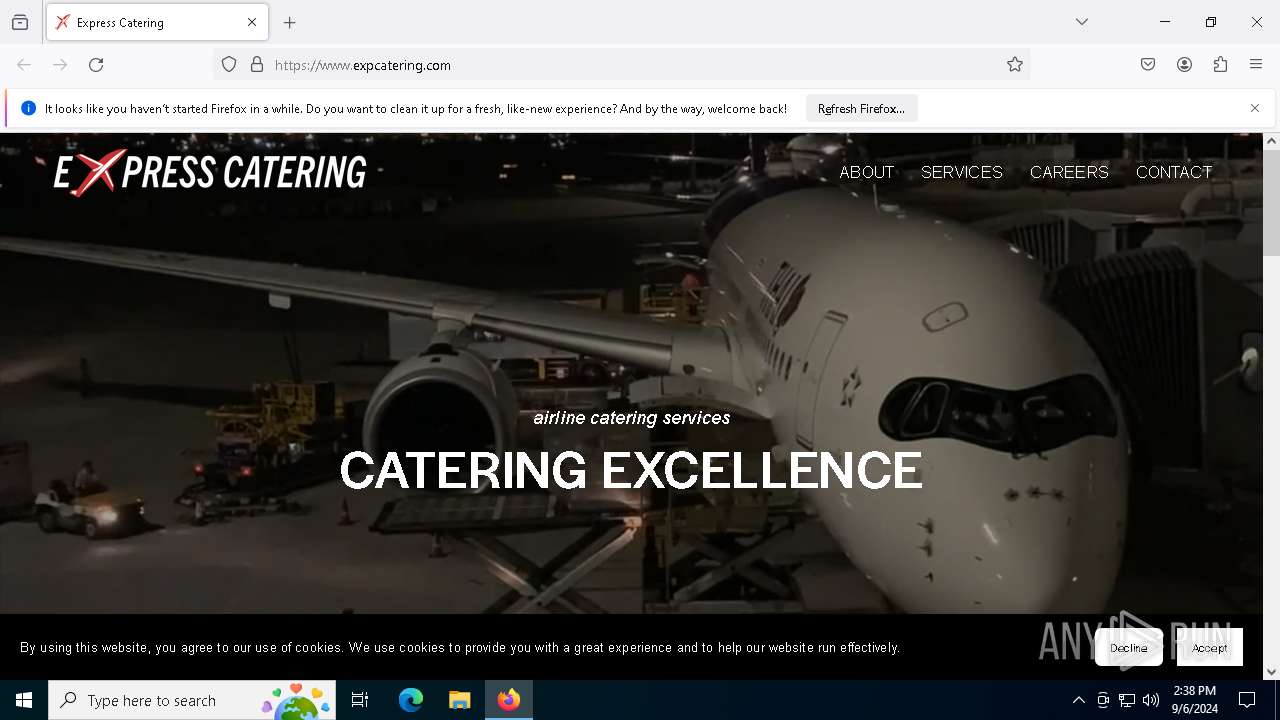Page scrollbar up arrow
Screen dimensions: 1280x720
tap(1271, 141)
